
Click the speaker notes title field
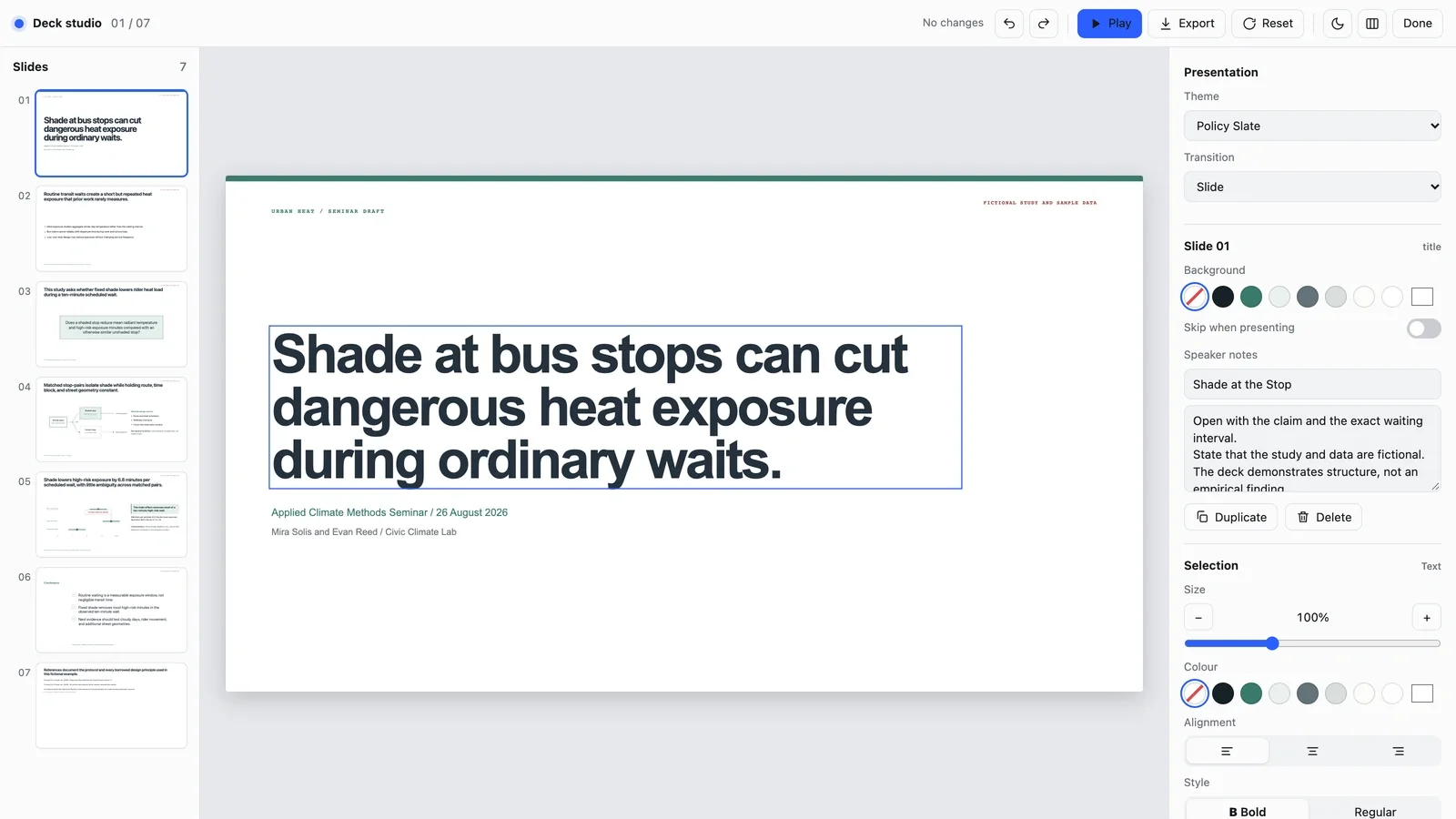pyautogui.click(x=1312, y=384)
